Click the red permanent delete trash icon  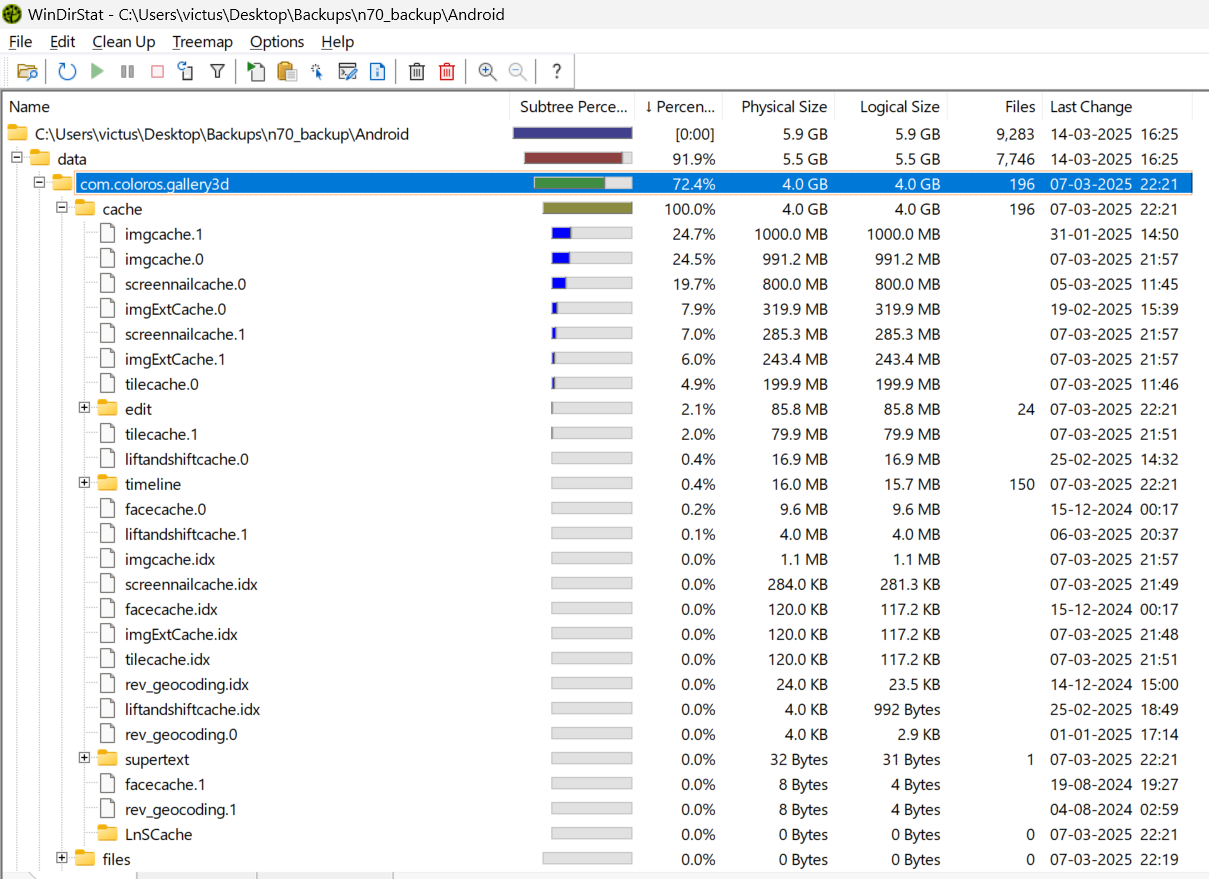pyautogui.click(x=447, y=71)
